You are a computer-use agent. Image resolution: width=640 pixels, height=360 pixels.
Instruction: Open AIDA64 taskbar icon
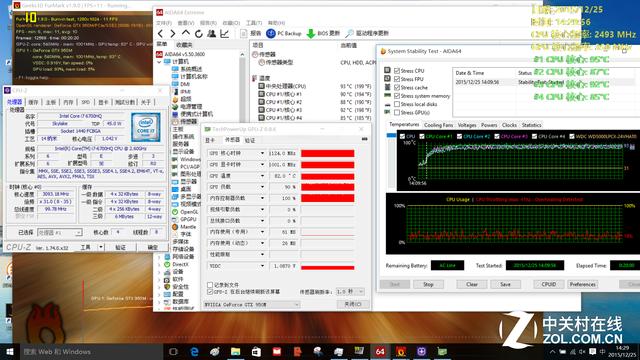coord(380,351)
